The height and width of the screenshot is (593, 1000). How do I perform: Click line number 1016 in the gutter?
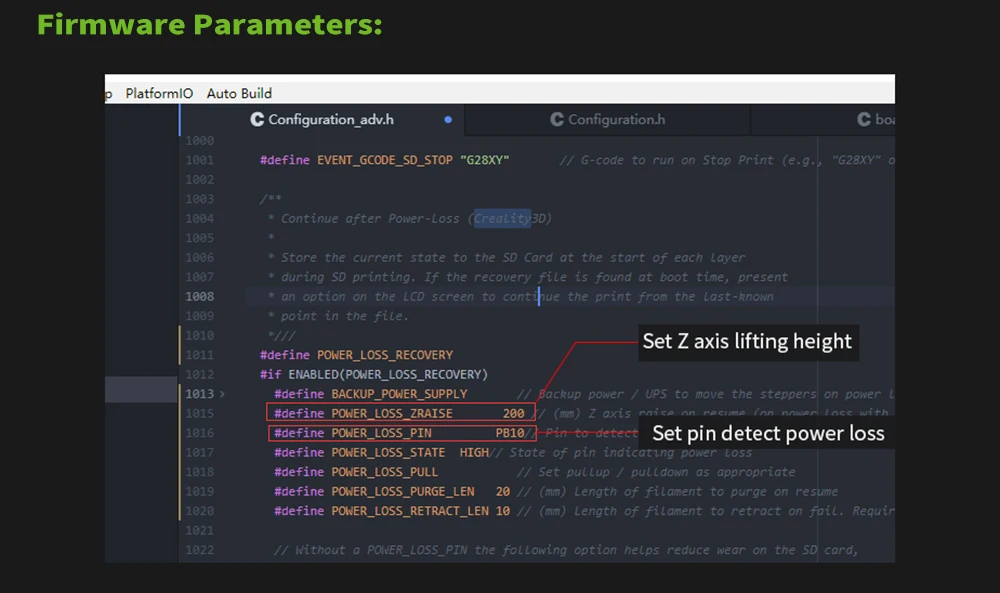point(200,433)
